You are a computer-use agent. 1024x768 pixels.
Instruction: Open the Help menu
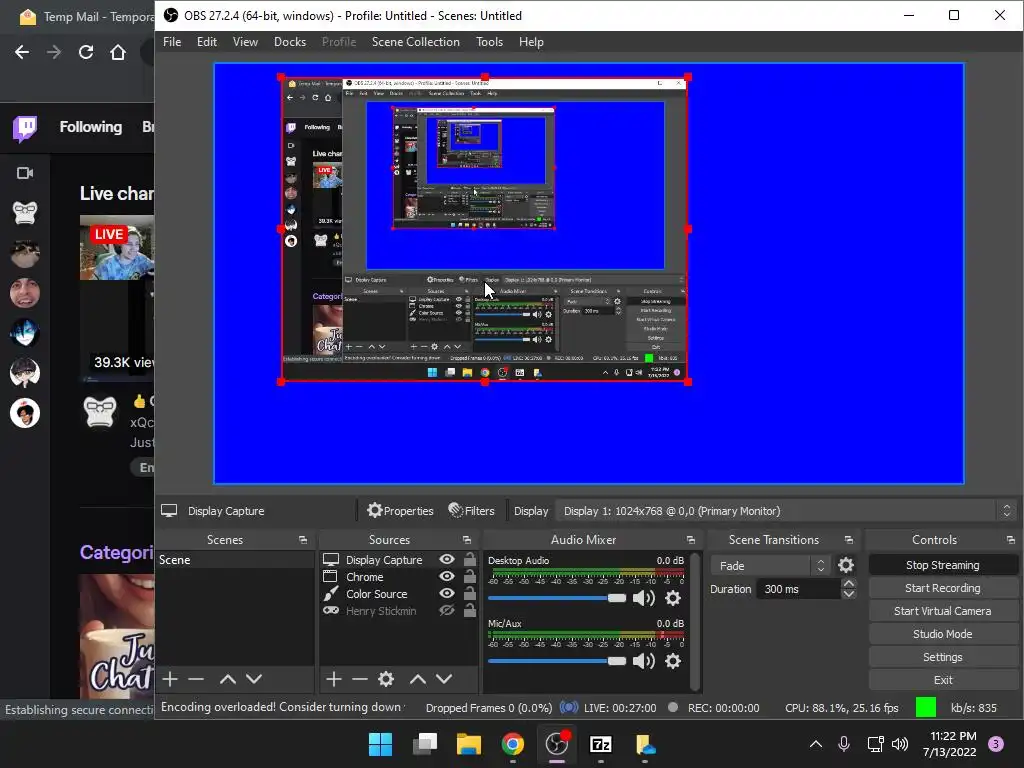(x=532, y=42)
